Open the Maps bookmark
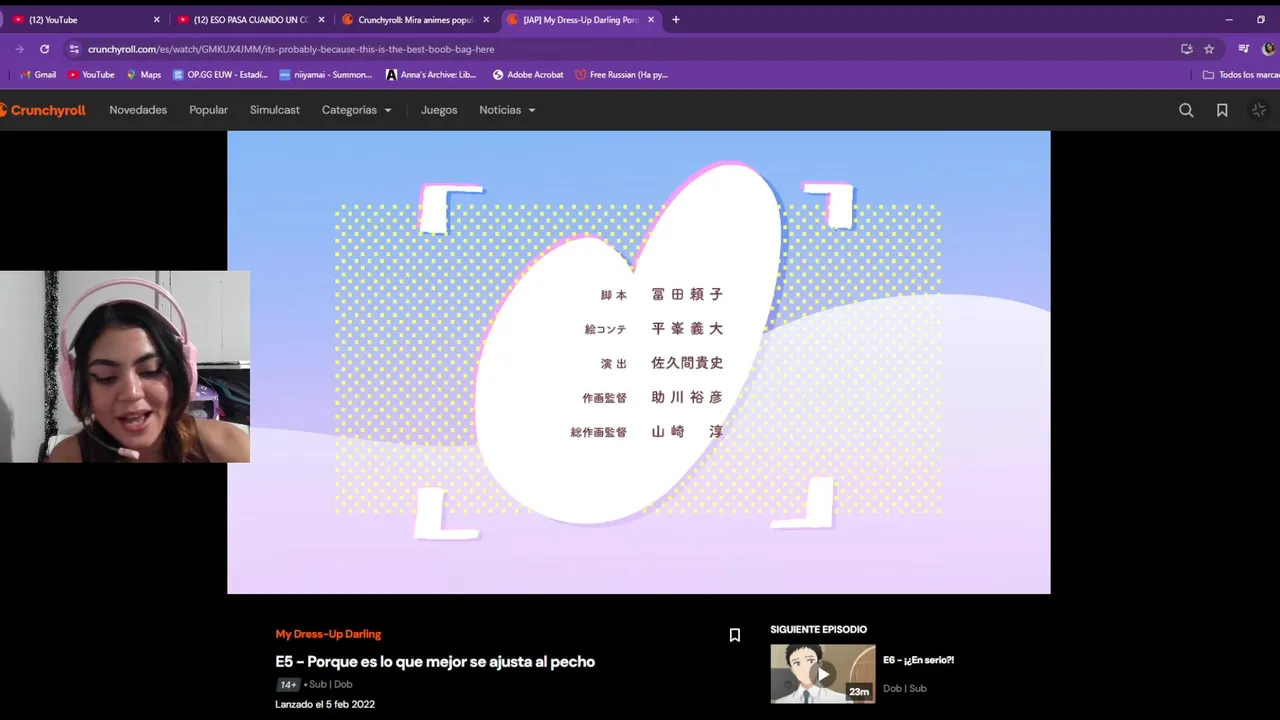The height and width of the screenshot is (720, 1280). [x=143, y=74]
